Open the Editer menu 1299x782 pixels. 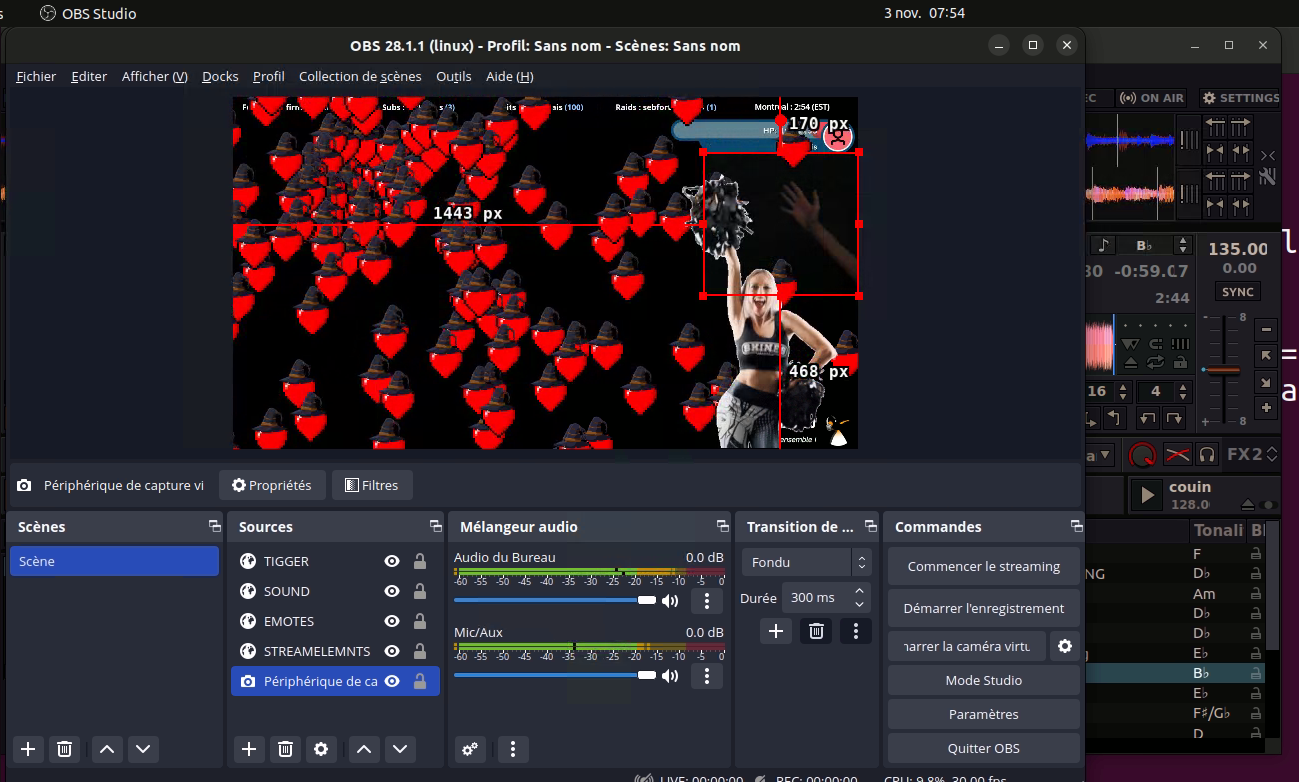[89, 76]
